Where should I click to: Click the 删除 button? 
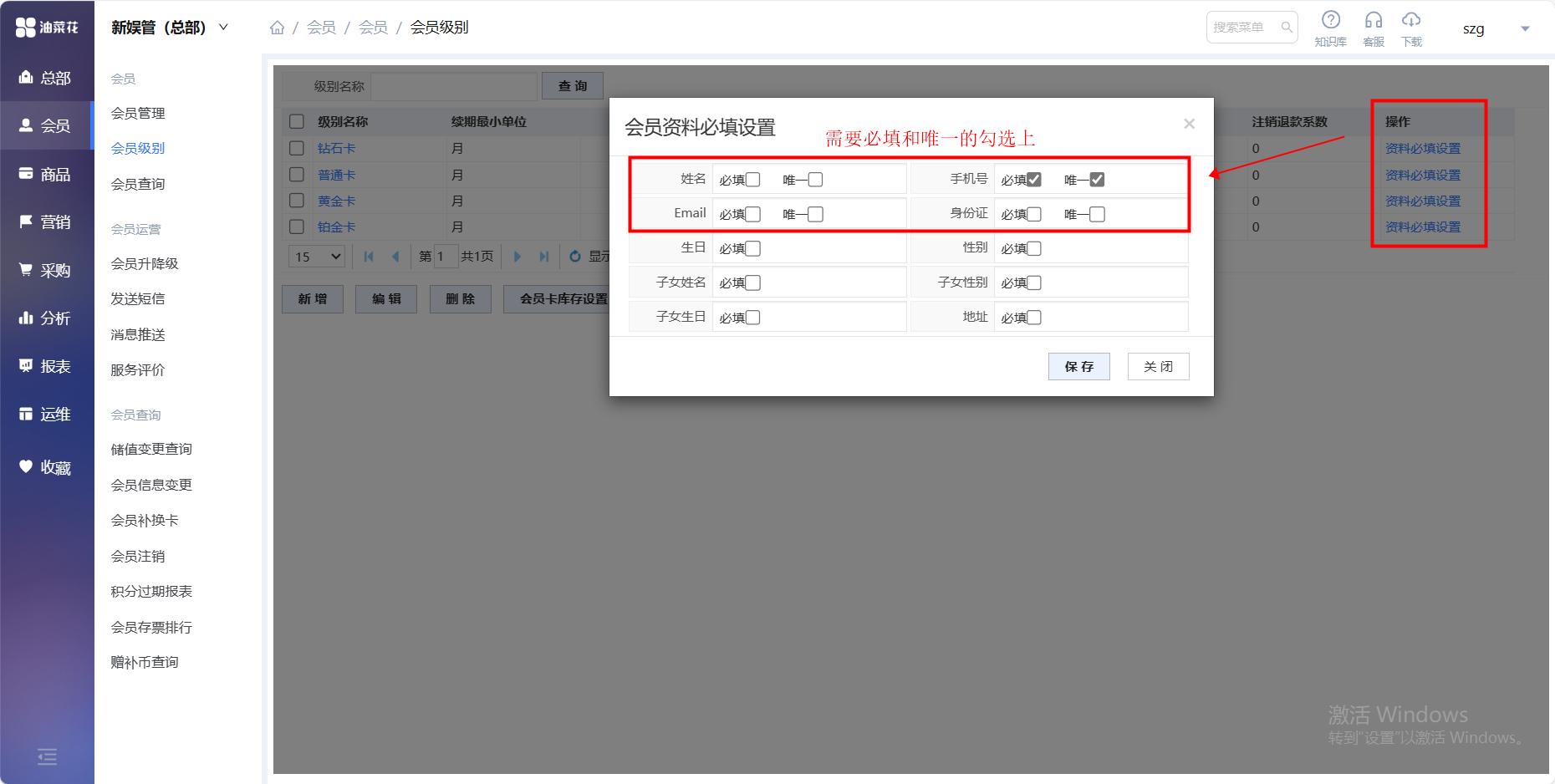(x=461, y=298)
